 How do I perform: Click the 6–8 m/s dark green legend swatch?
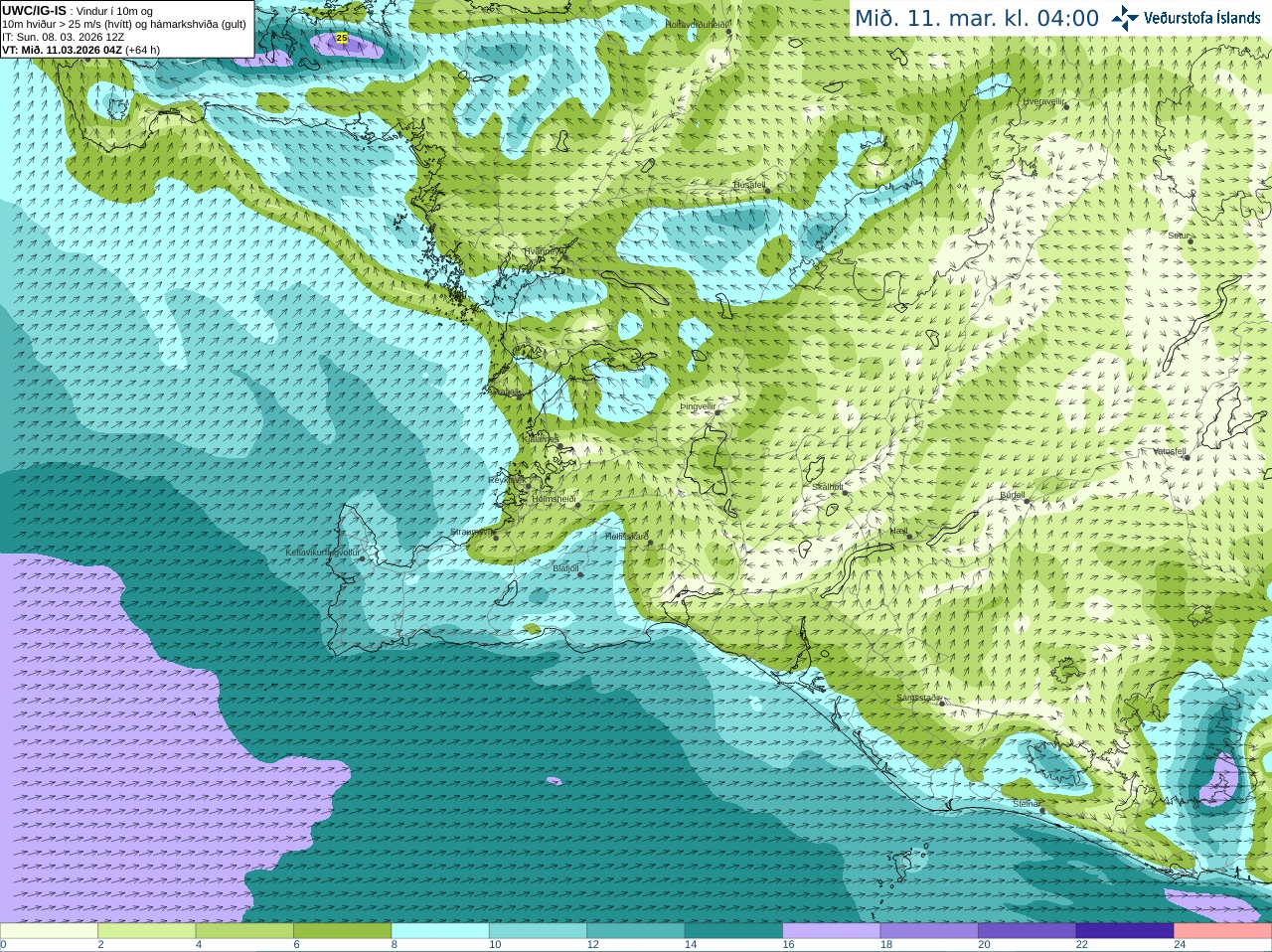[342, 931]
